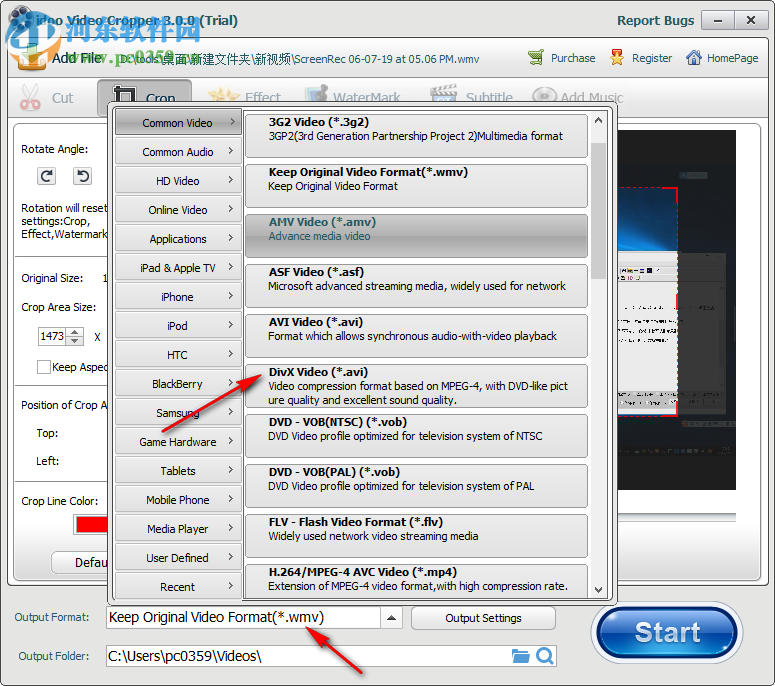775x686 pixels.
Task: Open Output Settings
Action: tap(483, 618)
